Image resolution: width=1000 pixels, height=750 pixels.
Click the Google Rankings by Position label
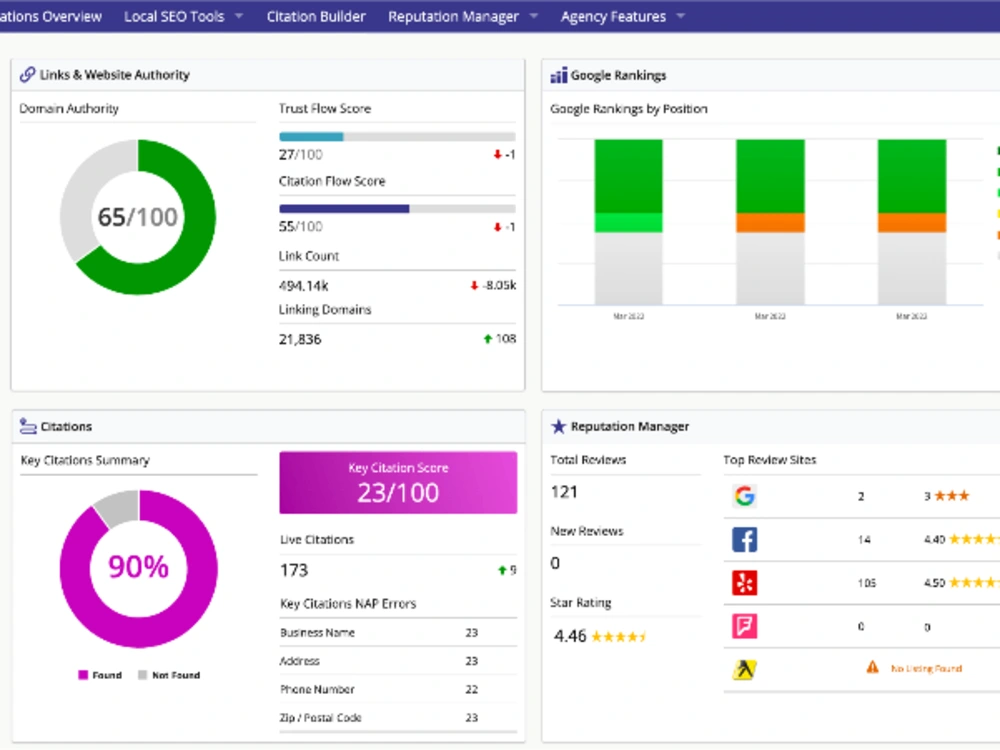(629, 109)
